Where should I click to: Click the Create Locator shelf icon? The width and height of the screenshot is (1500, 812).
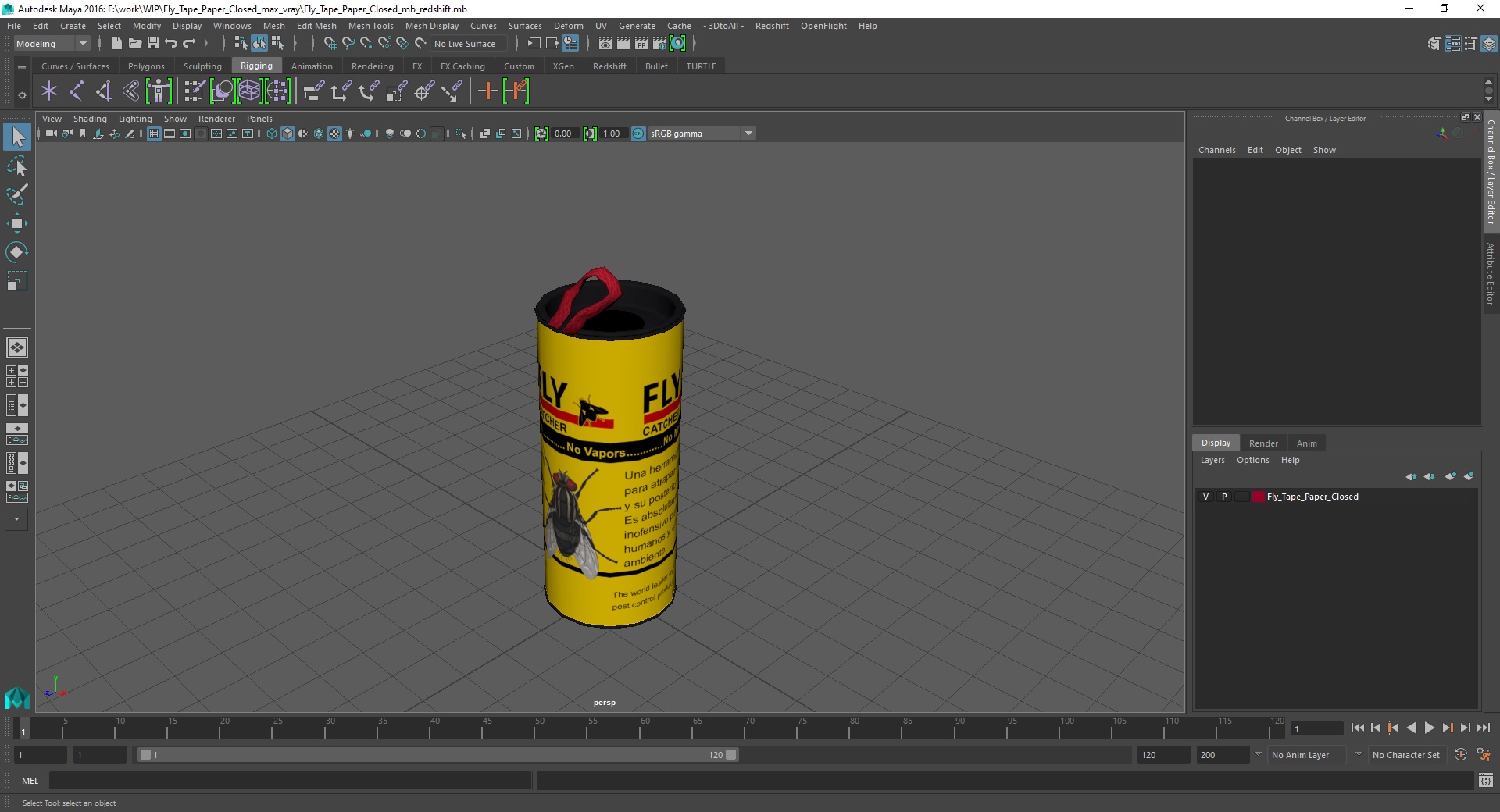click(x=49, y=91)
